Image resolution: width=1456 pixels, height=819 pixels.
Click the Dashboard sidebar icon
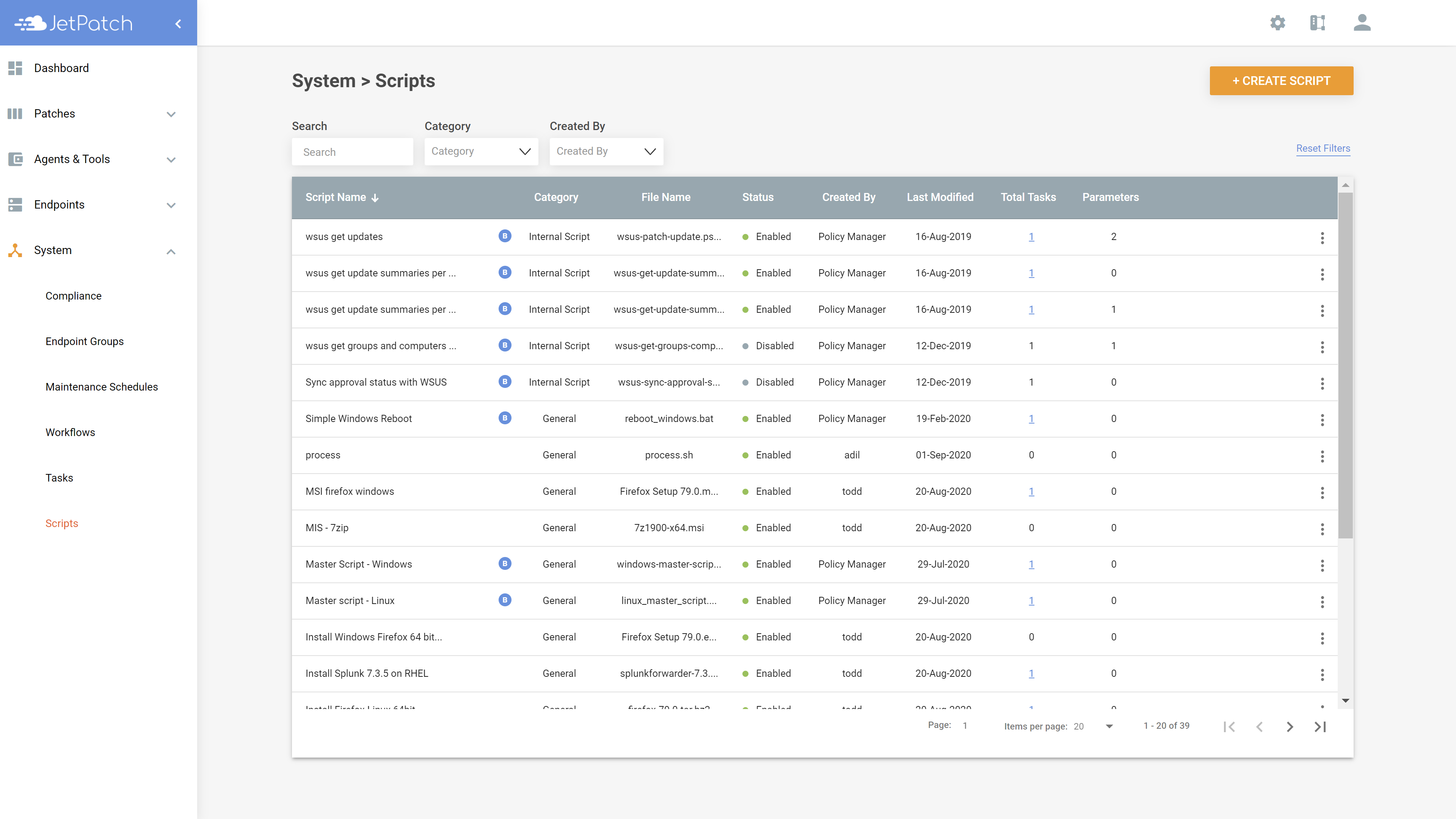(x=15, y=68)
